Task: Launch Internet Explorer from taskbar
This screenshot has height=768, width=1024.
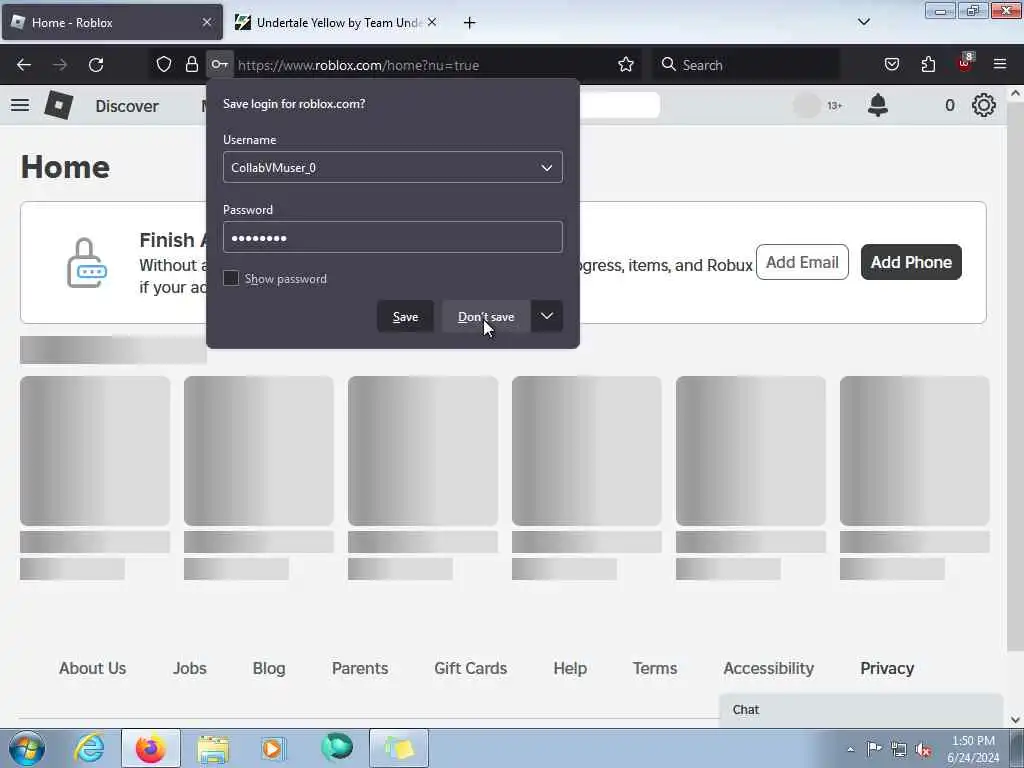Action: pos(89,748)
